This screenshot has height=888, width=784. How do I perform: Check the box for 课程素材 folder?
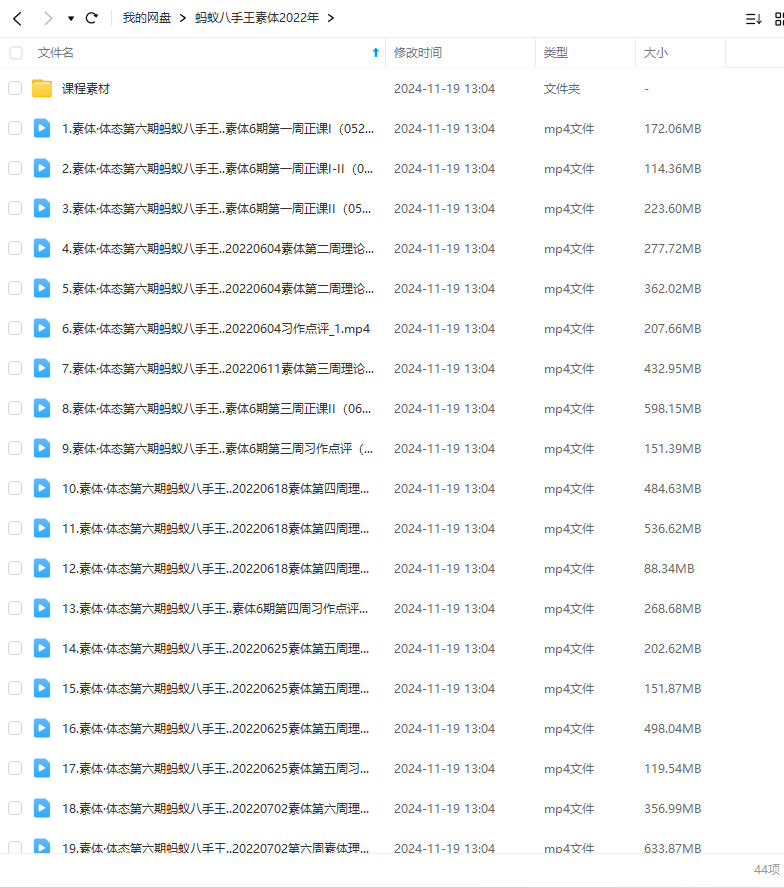pyautogui.click(x=15, y=88)
